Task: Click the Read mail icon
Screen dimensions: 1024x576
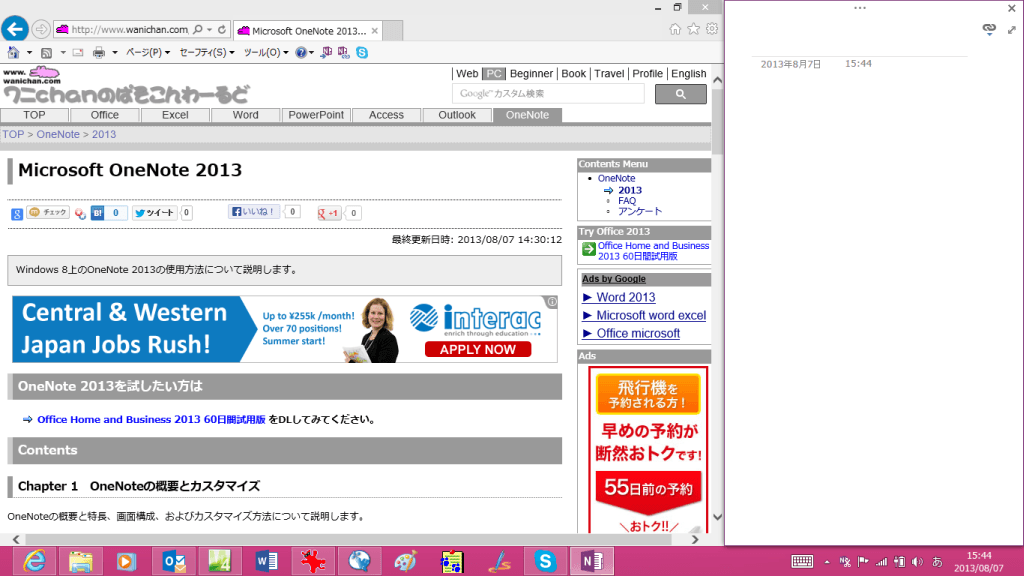Action: coord(78,52)
